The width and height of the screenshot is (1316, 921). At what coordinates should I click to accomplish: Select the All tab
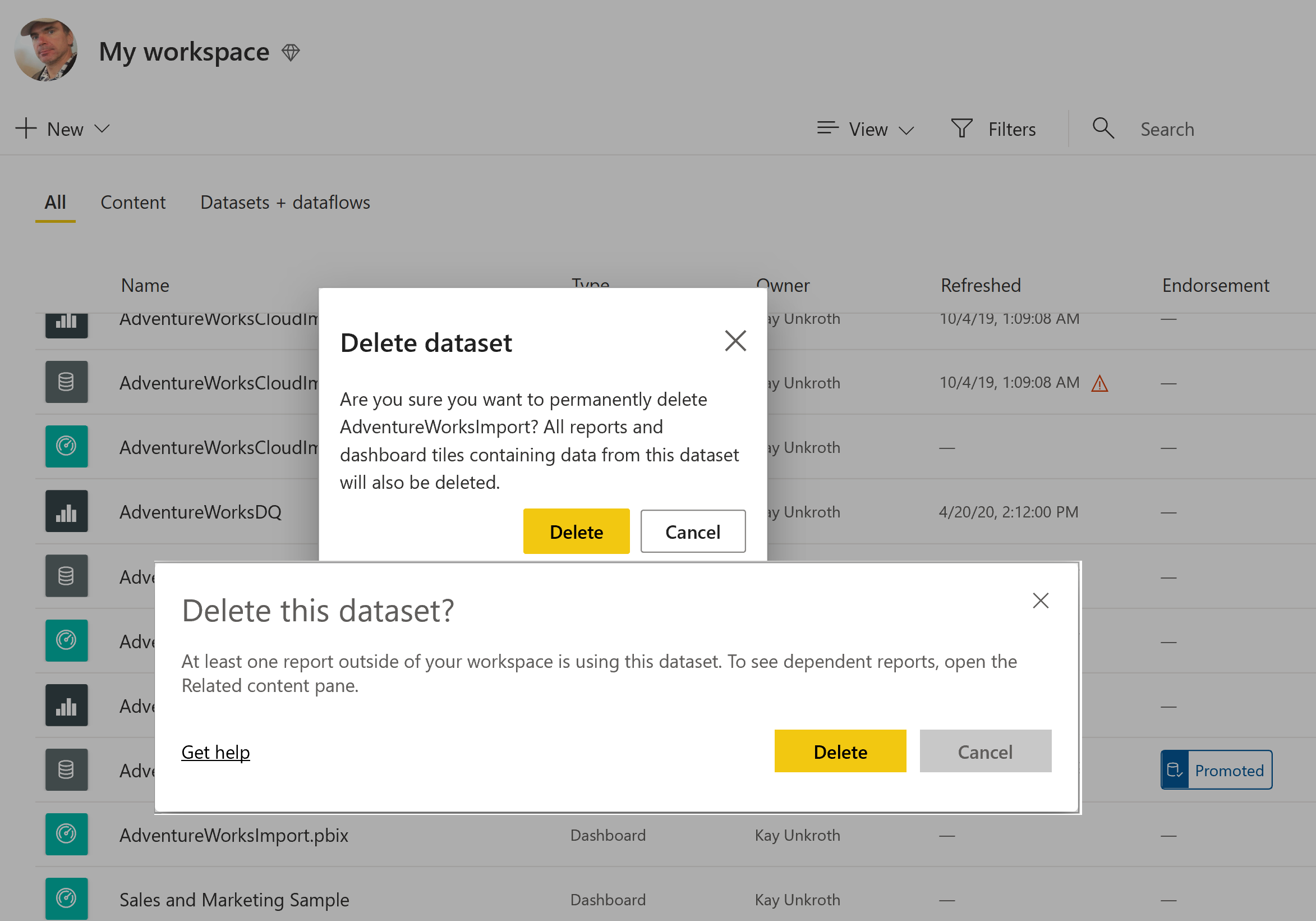pos(55,203)
